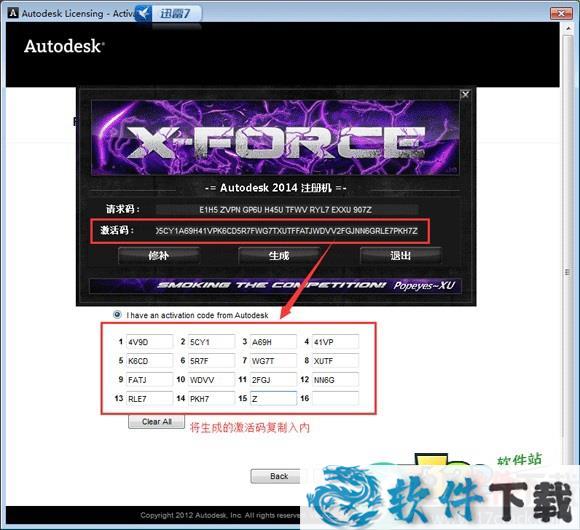Select 'I have an activation code from Autodesk'
This screenshot has width=580, height=530.
click(x=117, y=315)
